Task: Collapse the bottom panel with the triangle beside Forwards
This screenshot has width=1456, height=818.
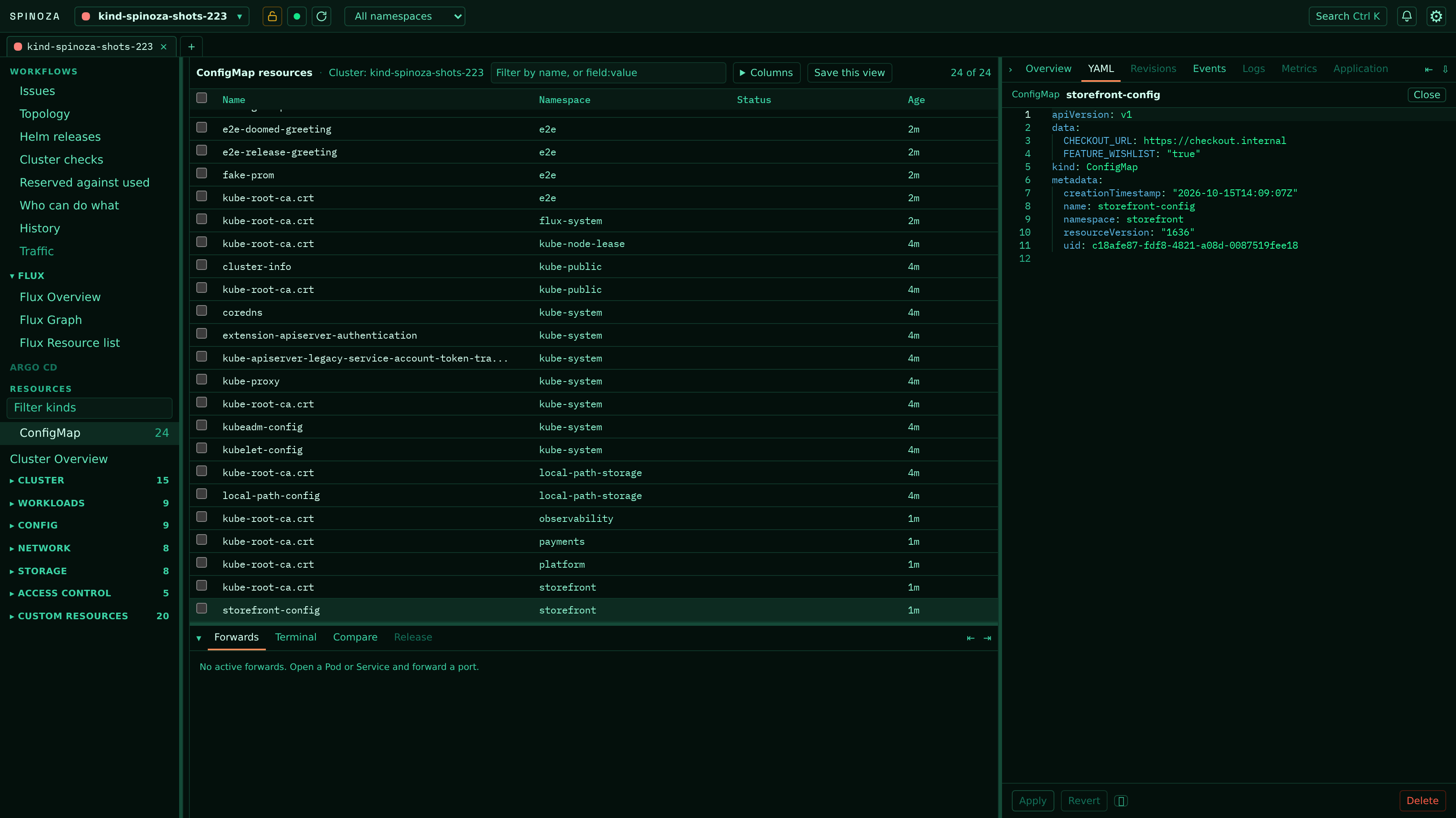Action: pos(199,638)
